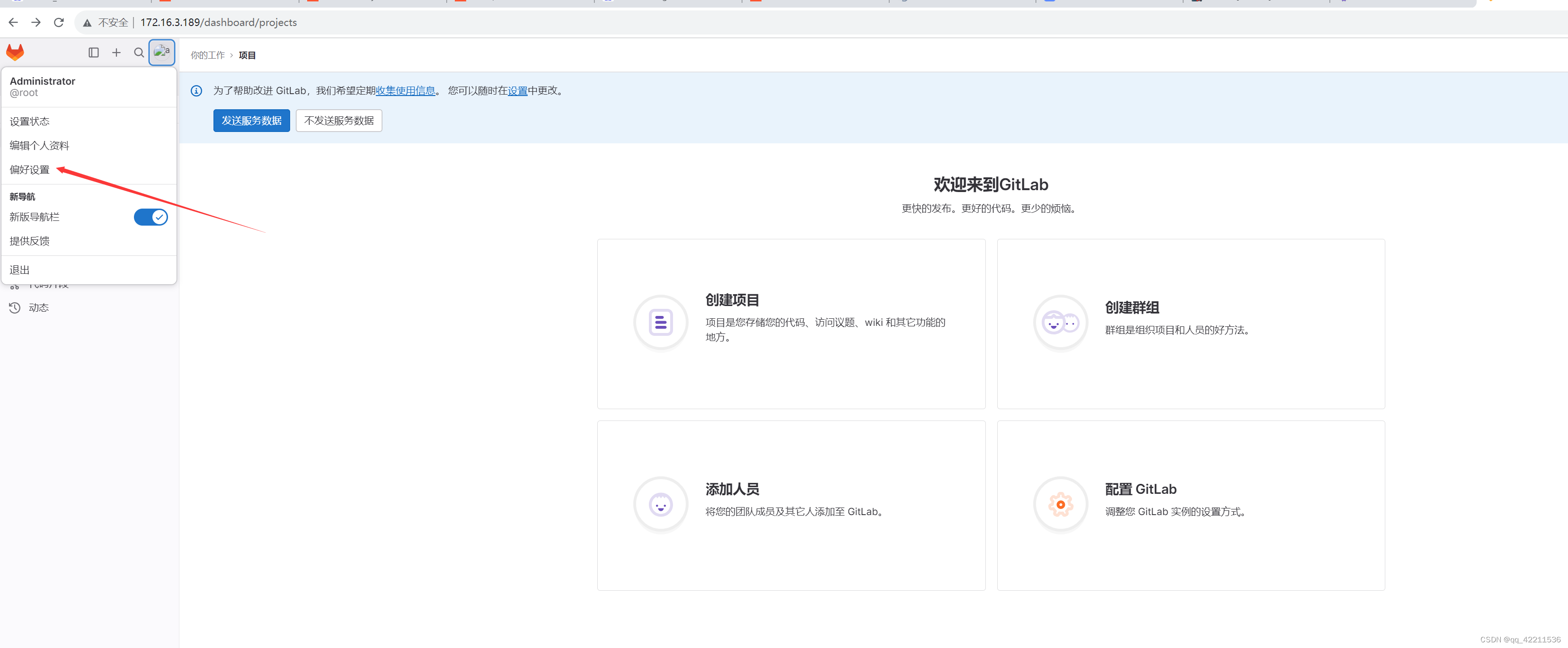Click the browser page reload icon

(58, 22)
